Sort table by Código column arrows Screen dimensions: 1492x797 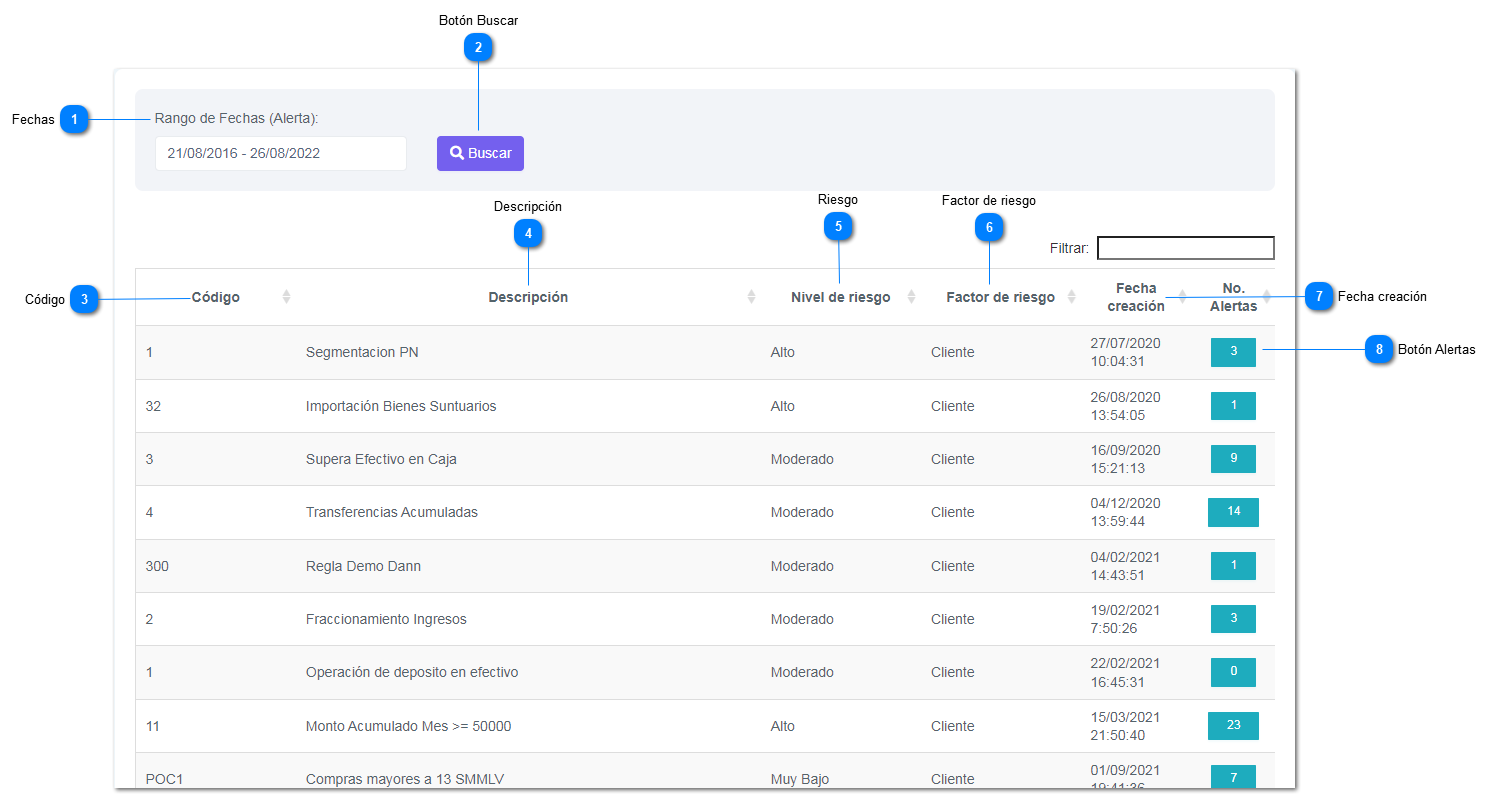tap(286, 297)
